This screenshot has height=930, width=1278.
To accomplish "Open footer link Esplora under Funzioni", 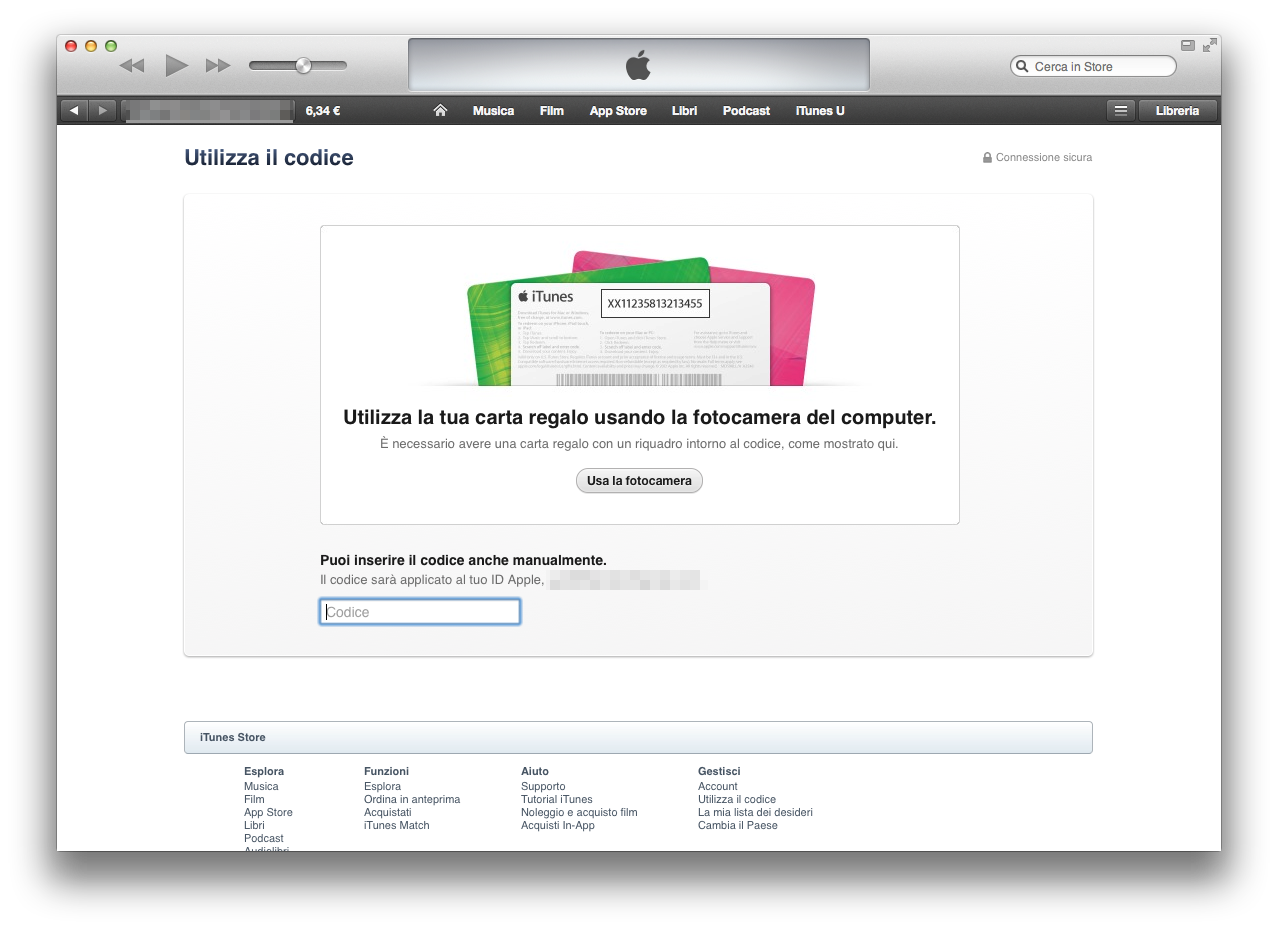I will pos(382,786).
